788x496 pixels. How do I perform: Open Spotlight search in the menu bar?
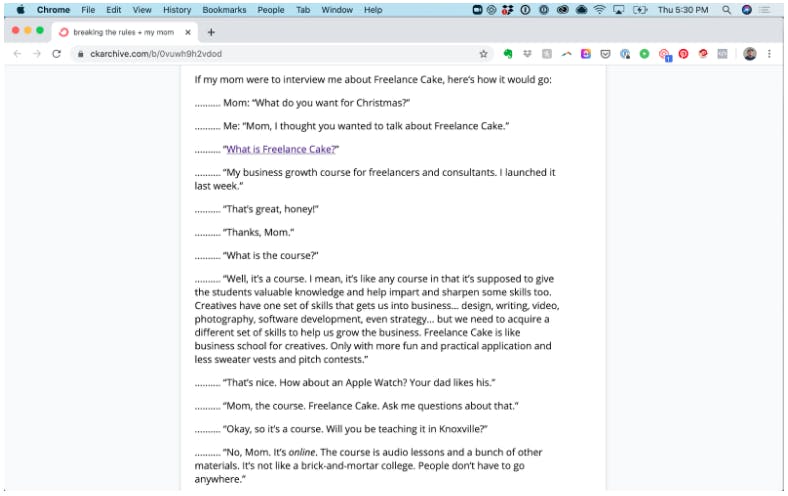click(x=726, y=10)
